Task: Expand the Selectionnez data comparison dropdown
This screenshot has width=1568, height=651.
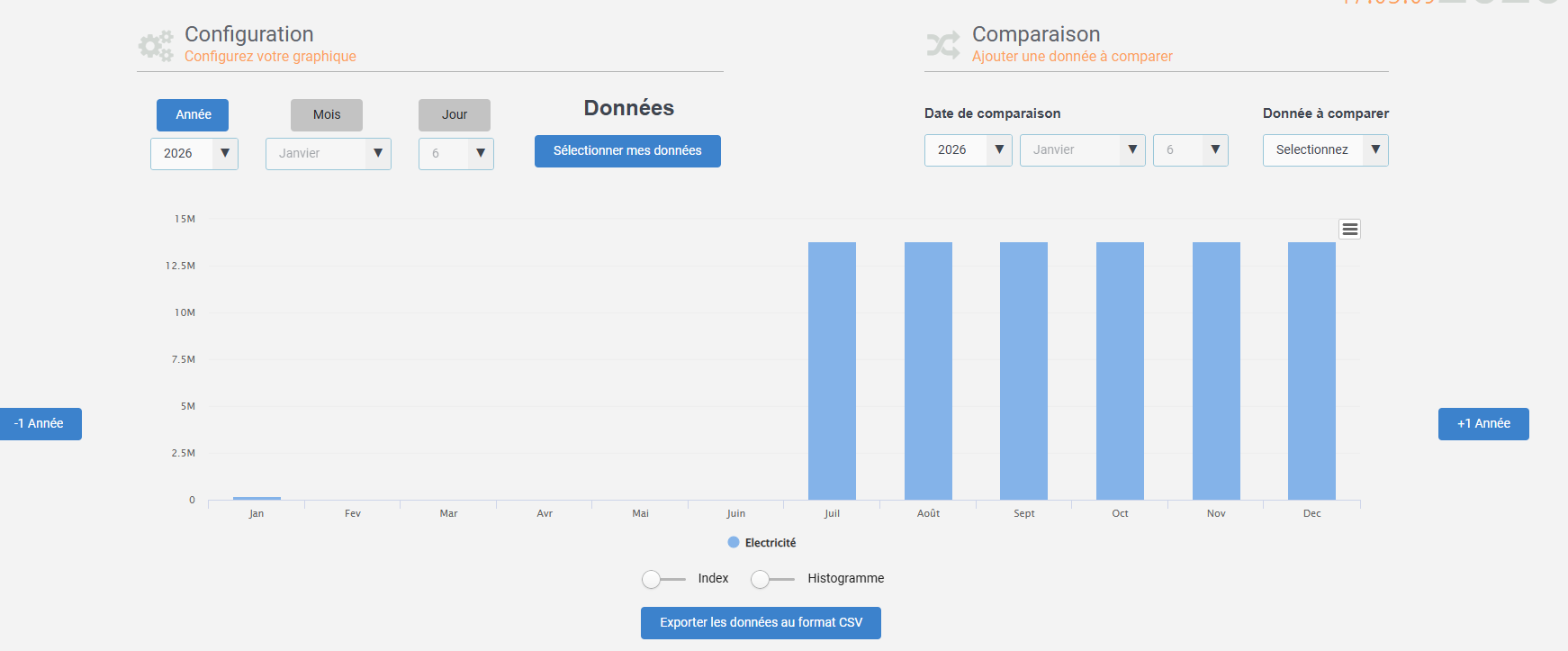Action: (1325, 149)
